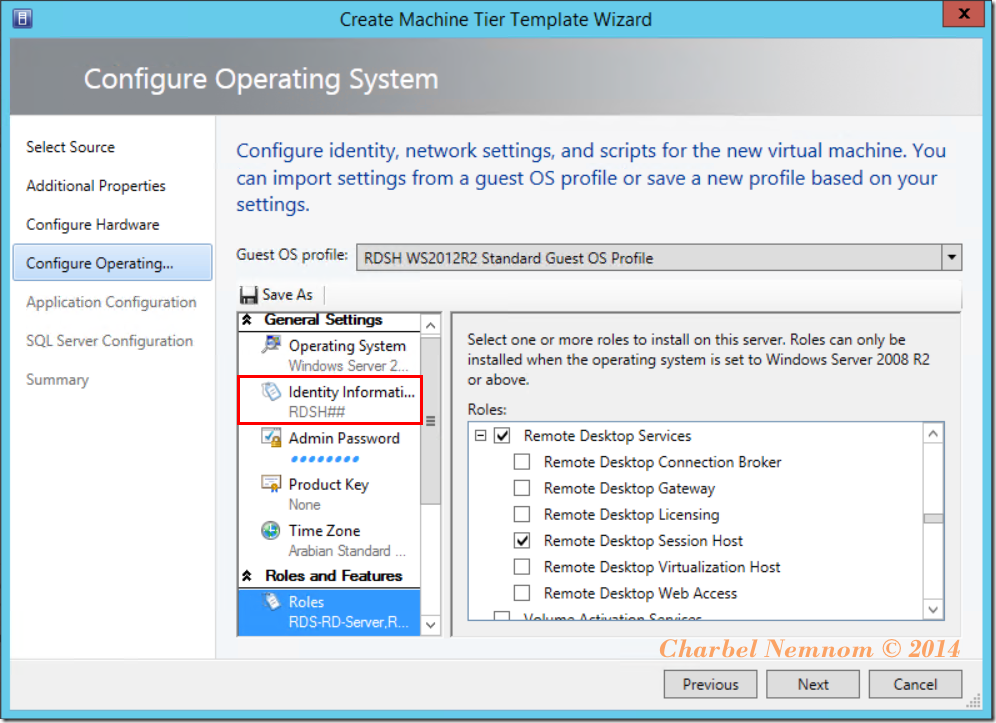Select the Configure Operating System step
This screenshot has height=723, width=996.
coord(112,262)
